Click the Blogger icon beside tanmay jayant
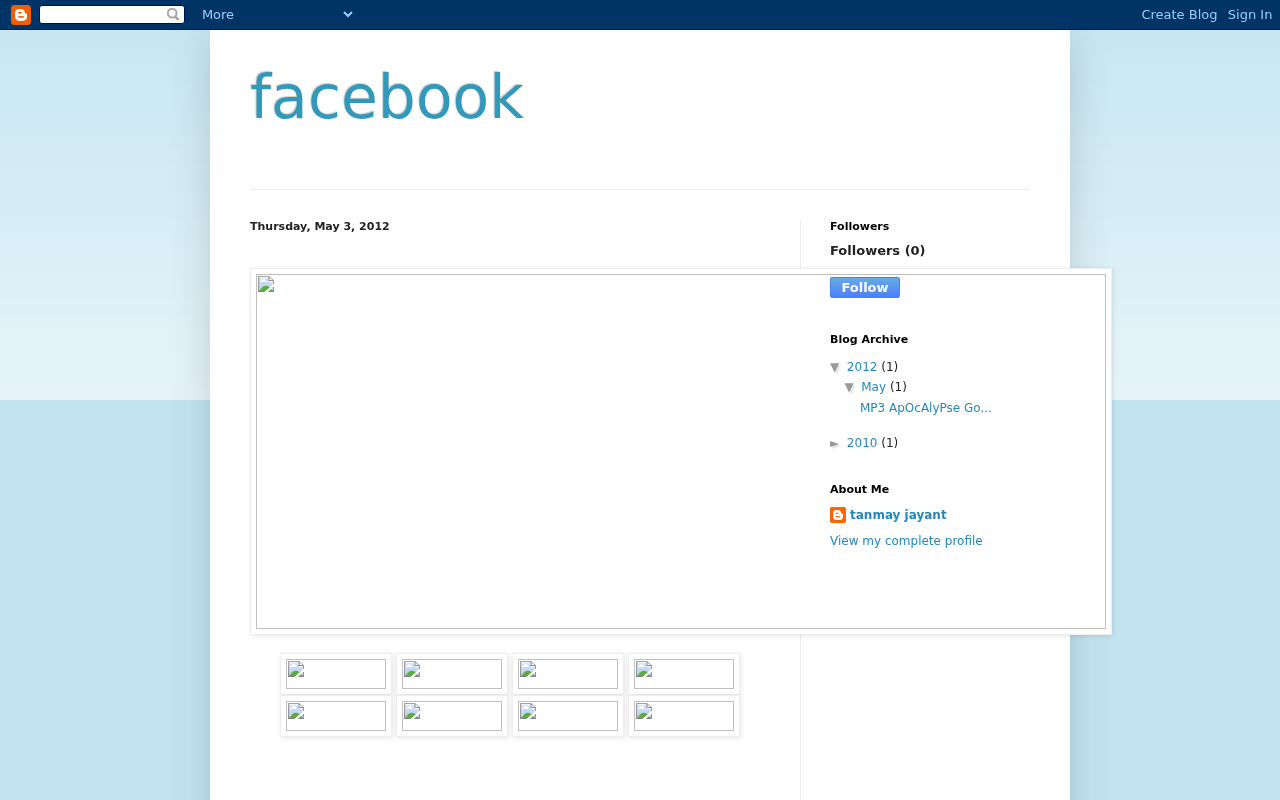1280x800 pixels. (x=838, y=515)
